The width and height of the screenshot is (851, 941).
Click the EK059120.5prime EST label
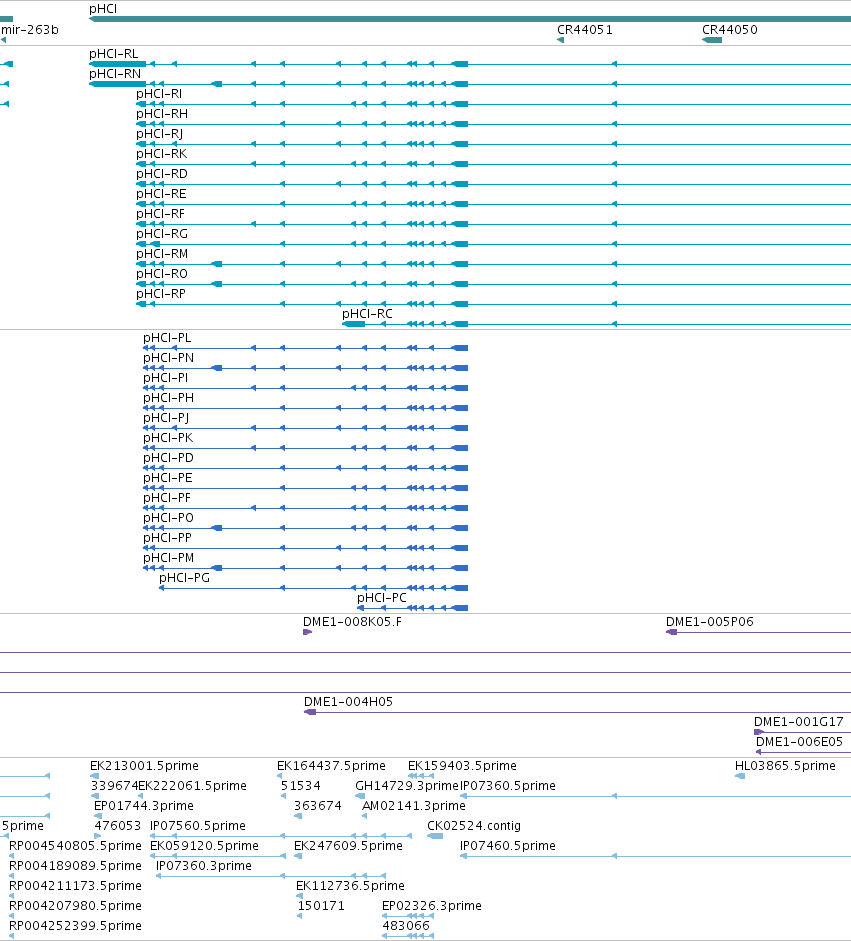coord(205,846)
